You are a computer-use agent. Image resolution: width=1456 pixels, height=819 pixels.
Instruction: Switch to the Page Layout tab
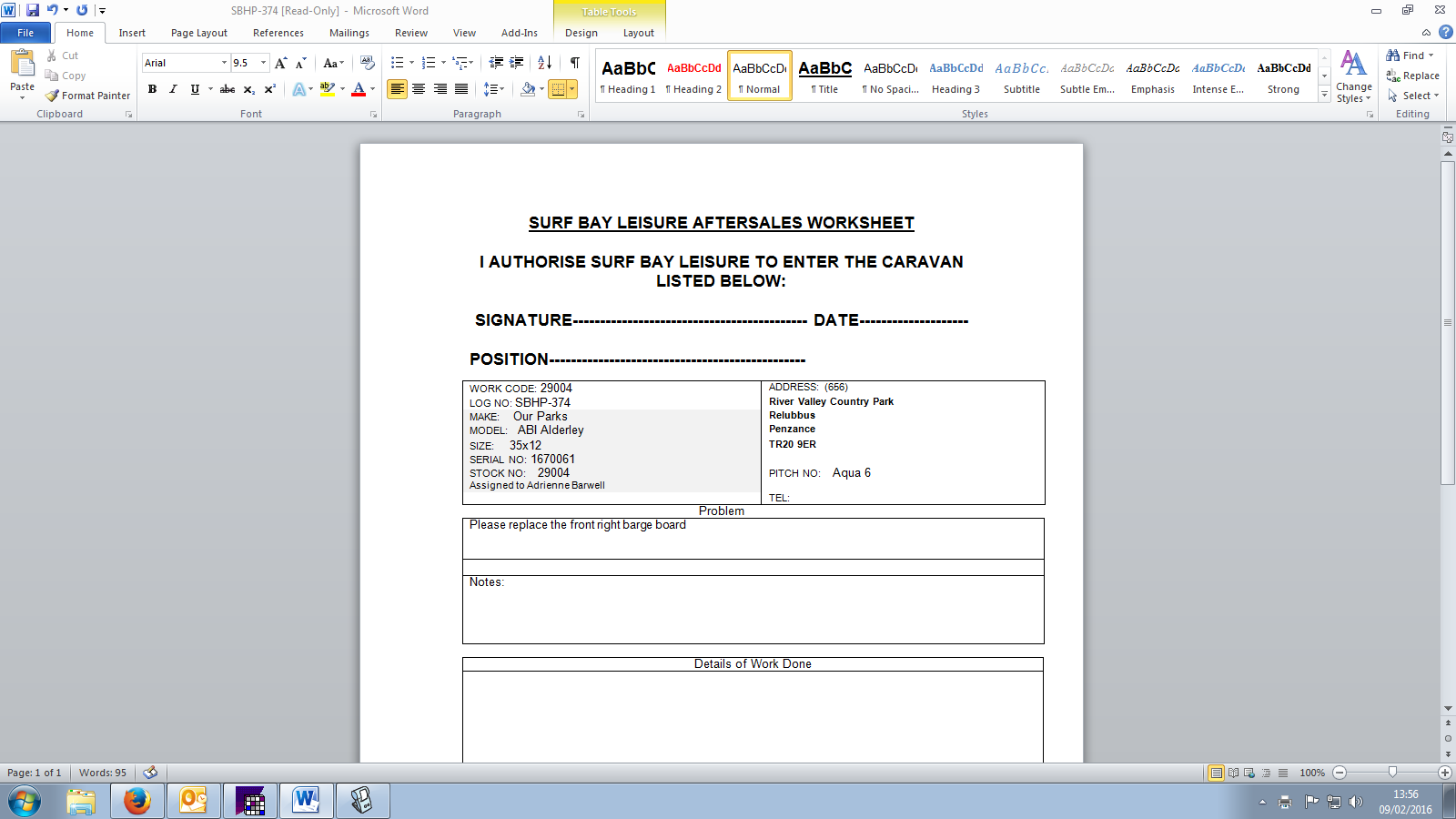(x=199, y=33)
